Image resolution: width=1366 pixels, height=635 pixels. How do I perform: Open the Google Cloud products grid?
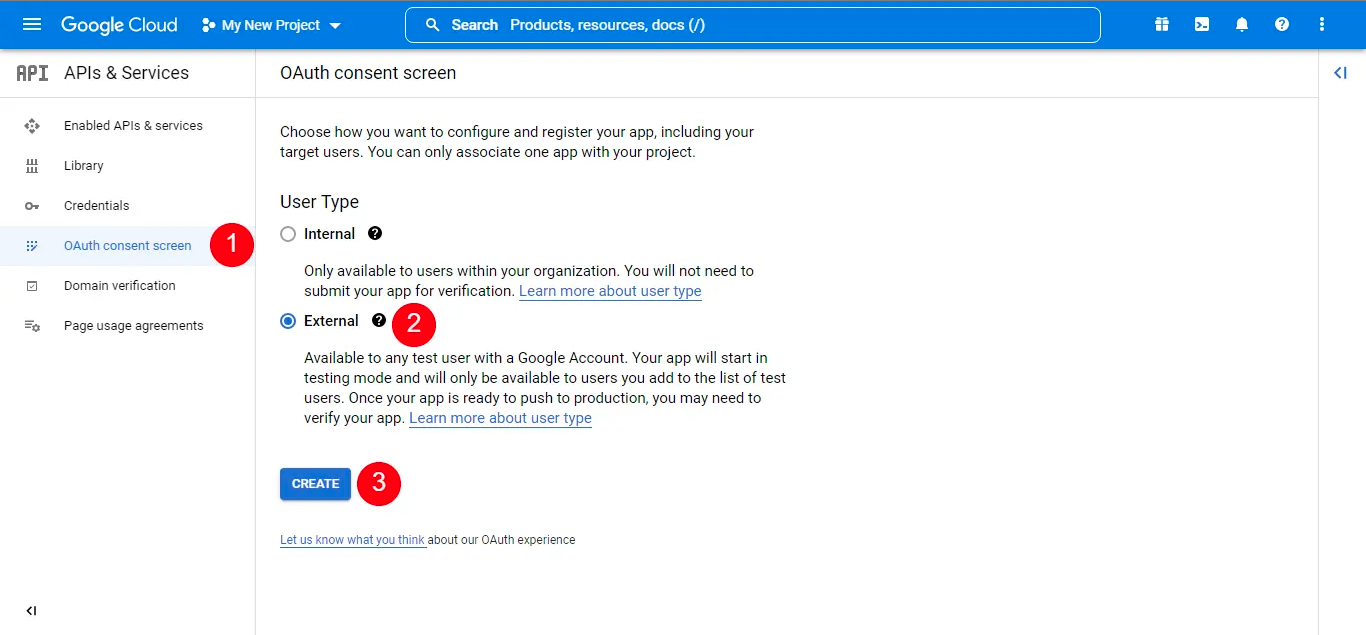point(1161,24)
